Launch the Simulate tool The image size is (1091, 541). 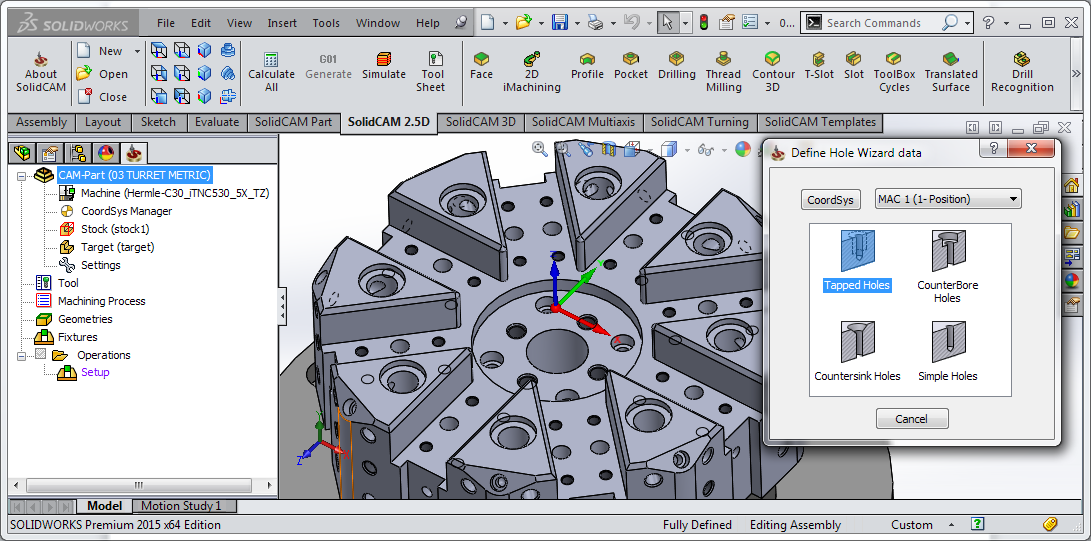point(383,66)
